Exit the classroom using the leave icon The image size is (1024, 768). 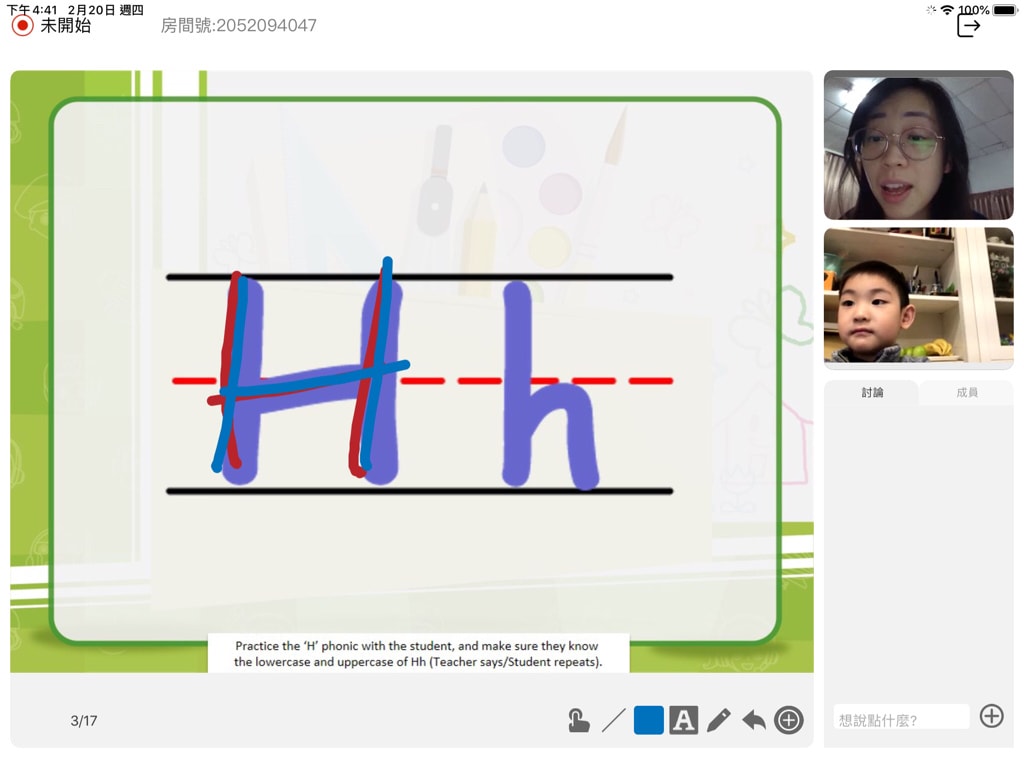click(x=968, y=25)
